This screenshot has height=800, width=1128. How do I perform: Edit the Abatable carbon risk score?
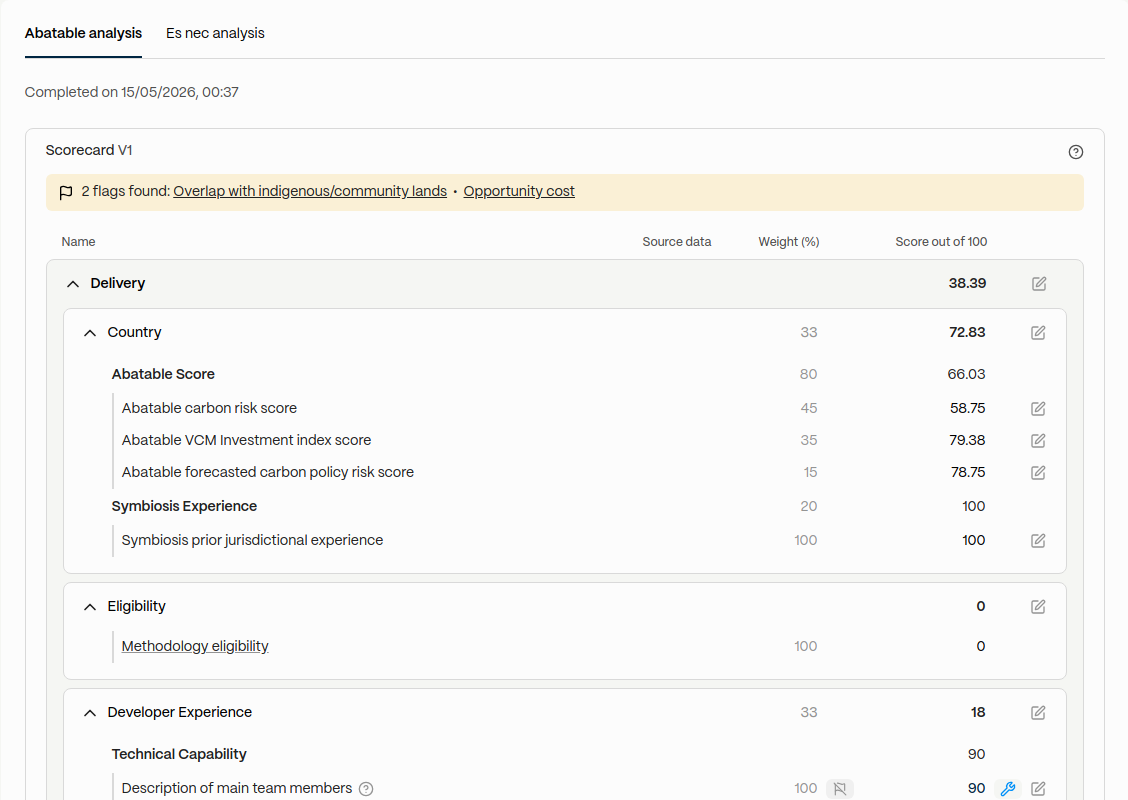[1038, 409]
